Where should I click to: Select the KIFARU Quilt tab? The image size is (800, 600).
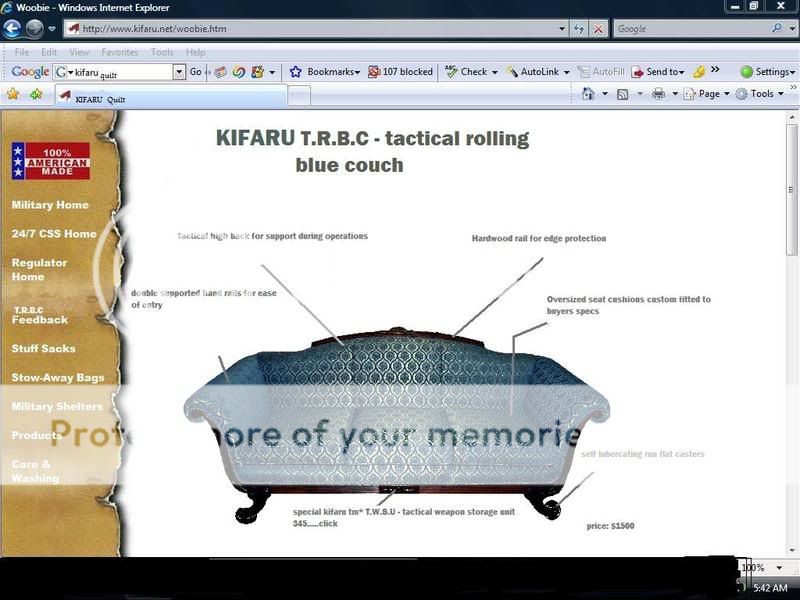(x=171, y=95)
